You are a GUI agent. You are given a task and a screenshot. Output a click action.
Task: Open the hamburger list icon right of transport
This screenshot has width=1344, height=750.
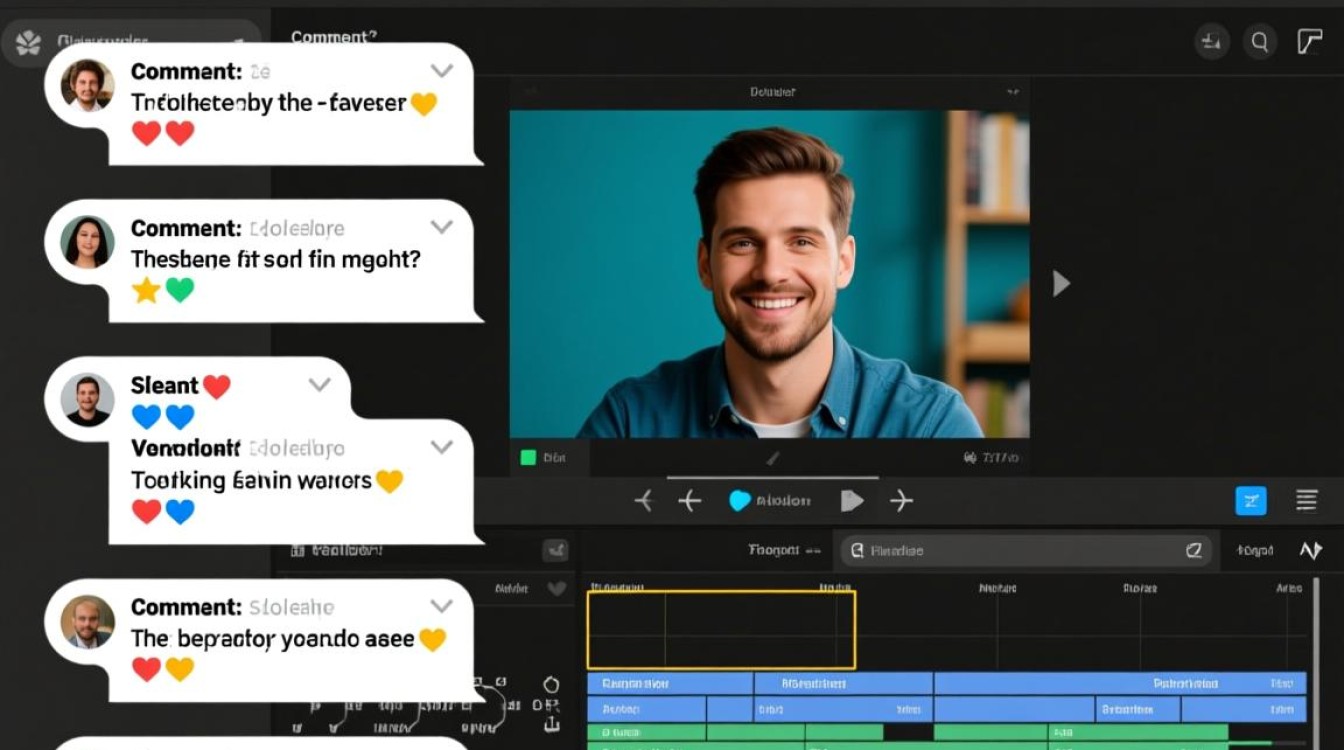(x=1306, y=500)
